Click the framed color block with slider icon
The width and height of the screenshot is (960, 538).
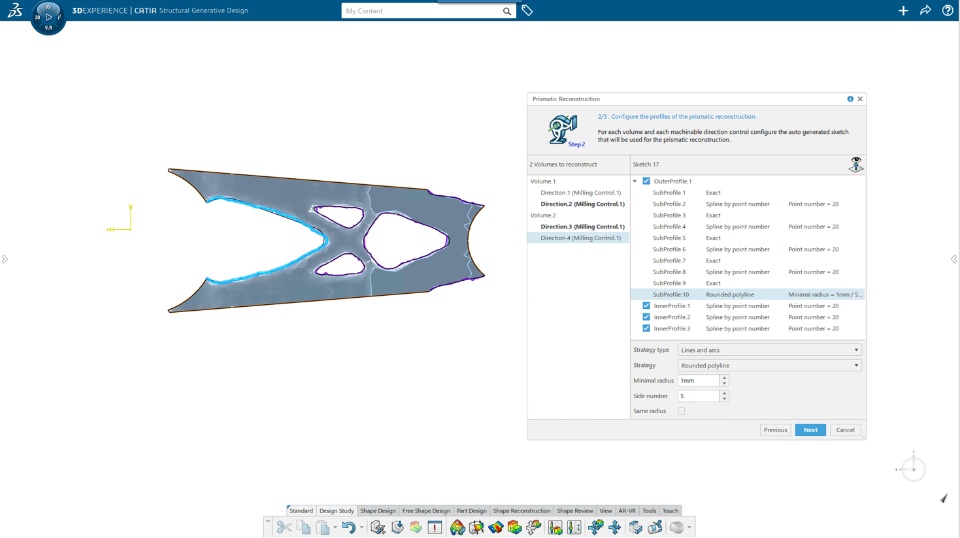[555, 527]
